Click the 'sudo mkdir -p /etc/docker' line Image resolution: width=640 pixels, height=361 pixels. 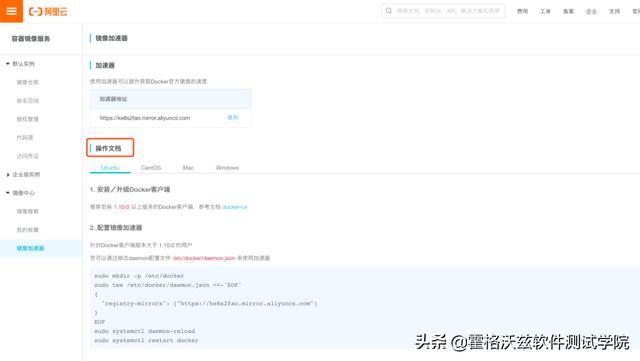click(139, 276)
